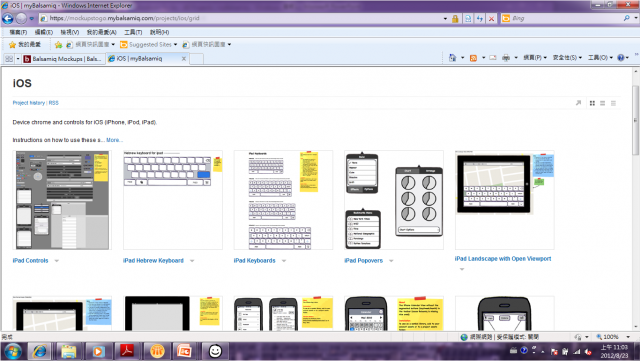Click the iPad Popovers thumbnail

(394, 200)
